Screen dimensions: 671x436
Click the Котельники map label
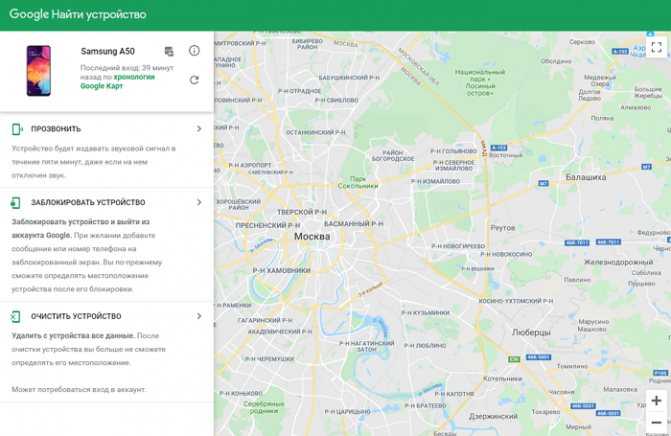[502, 379]
